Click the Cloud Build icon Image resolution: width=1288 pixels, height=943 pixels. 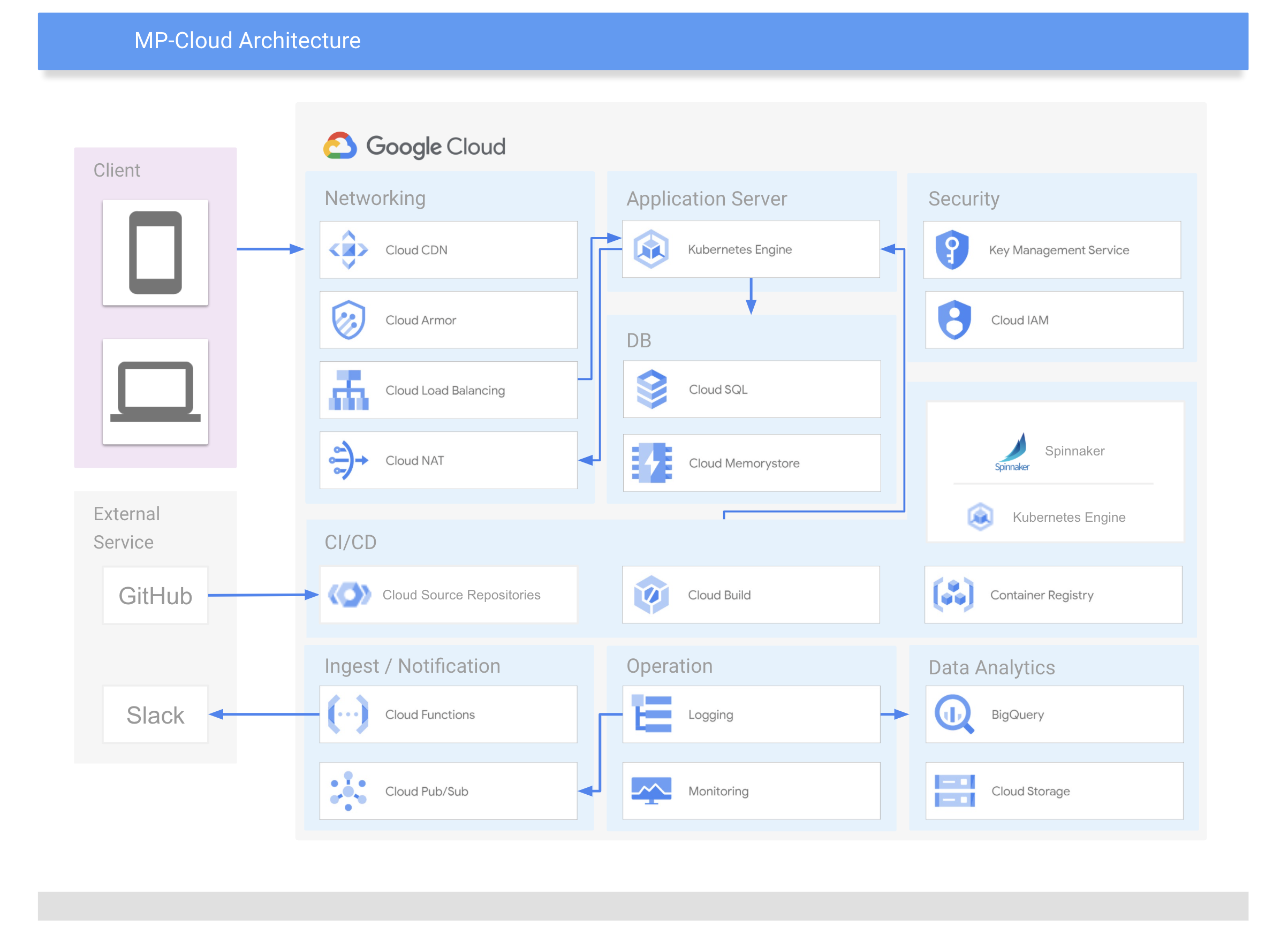651,594
